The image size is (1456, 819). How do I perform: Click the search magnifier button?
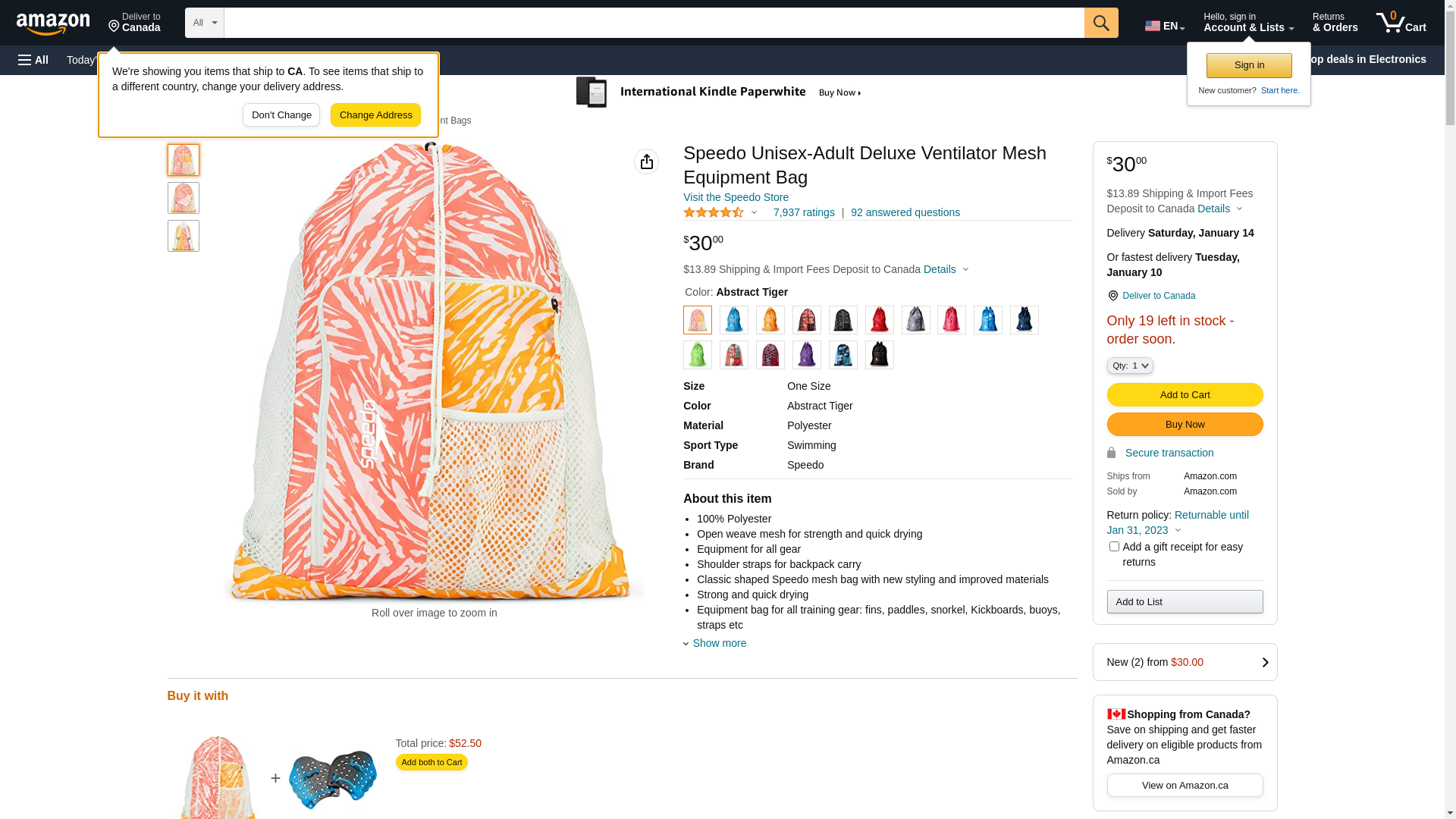pyautogui.click(x=1101, y=23)
